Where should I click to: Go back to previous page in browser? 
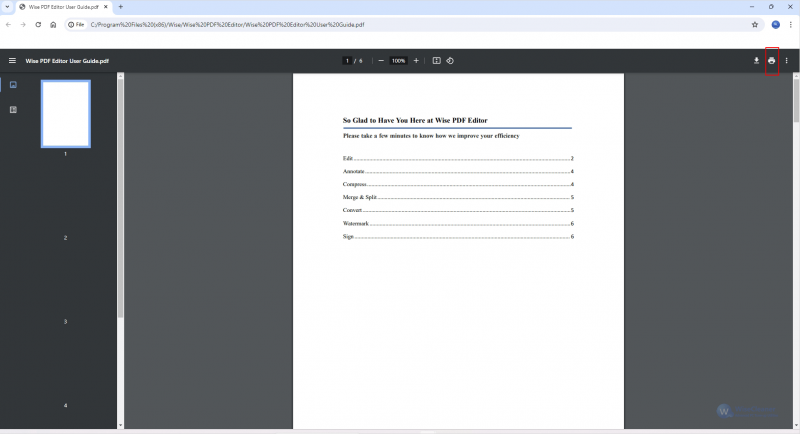click(x=9, y=24)
